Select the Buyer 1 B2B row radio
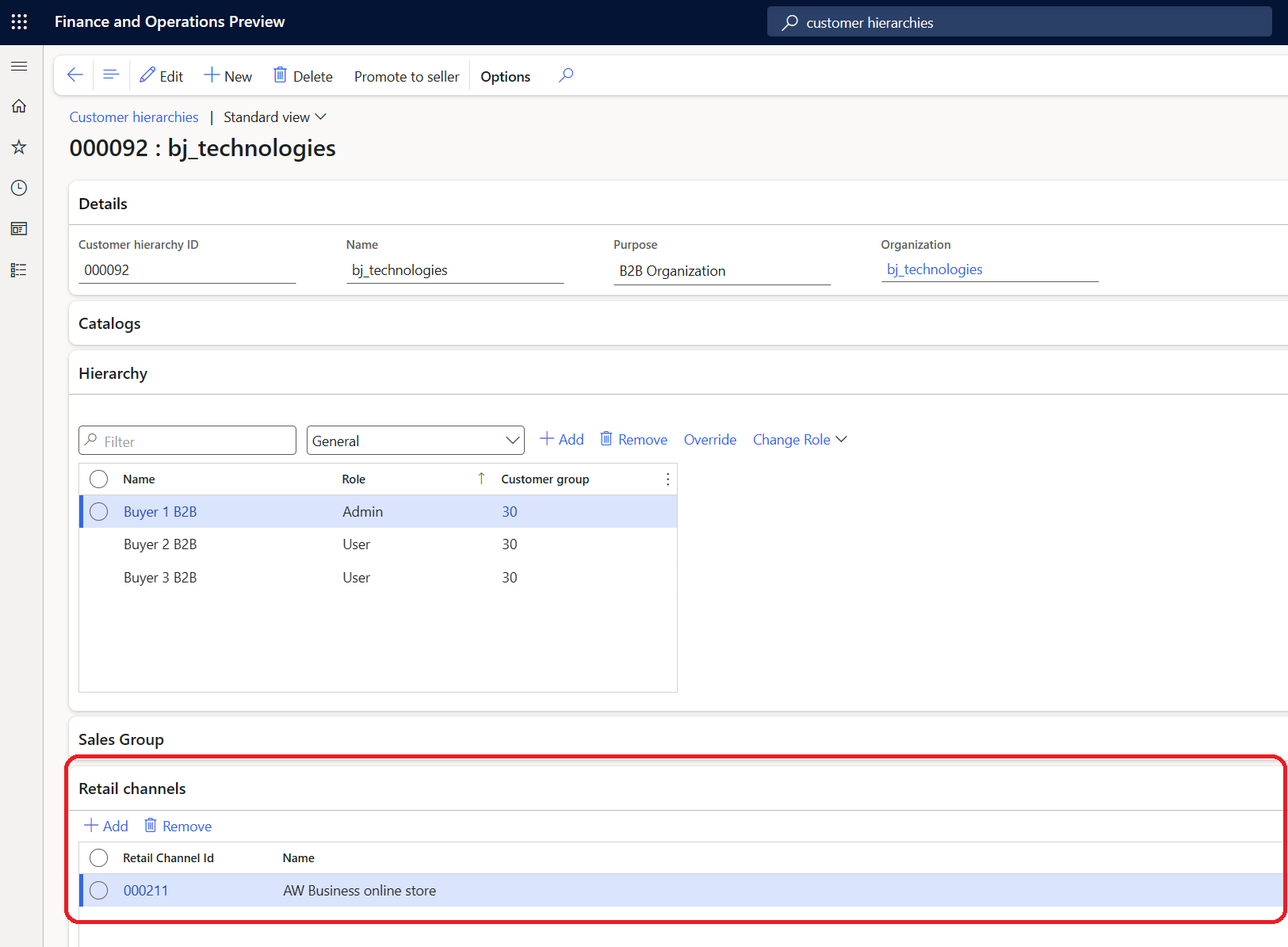The width and height of the screenshot is (1288, 947). point(99,512)
